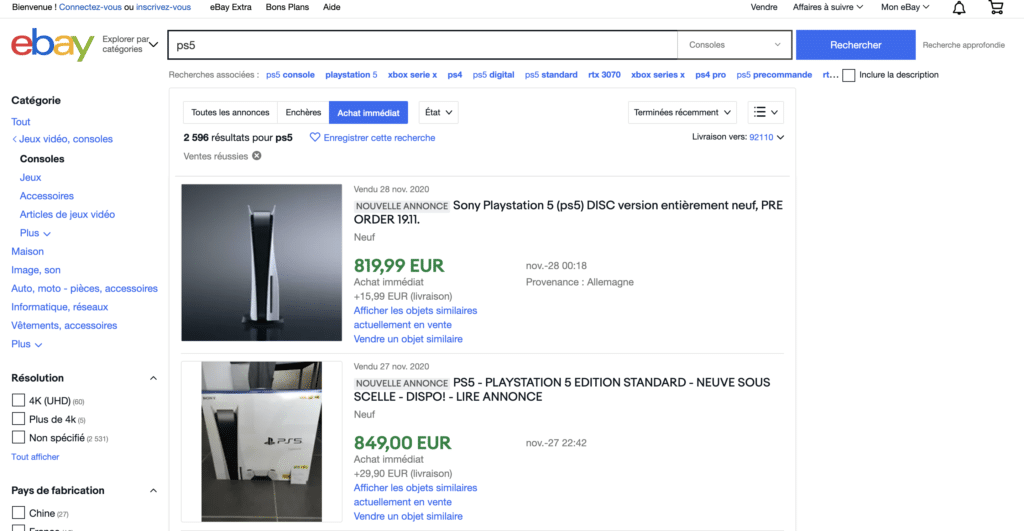Click the Rechercher button

click(856, 45)
